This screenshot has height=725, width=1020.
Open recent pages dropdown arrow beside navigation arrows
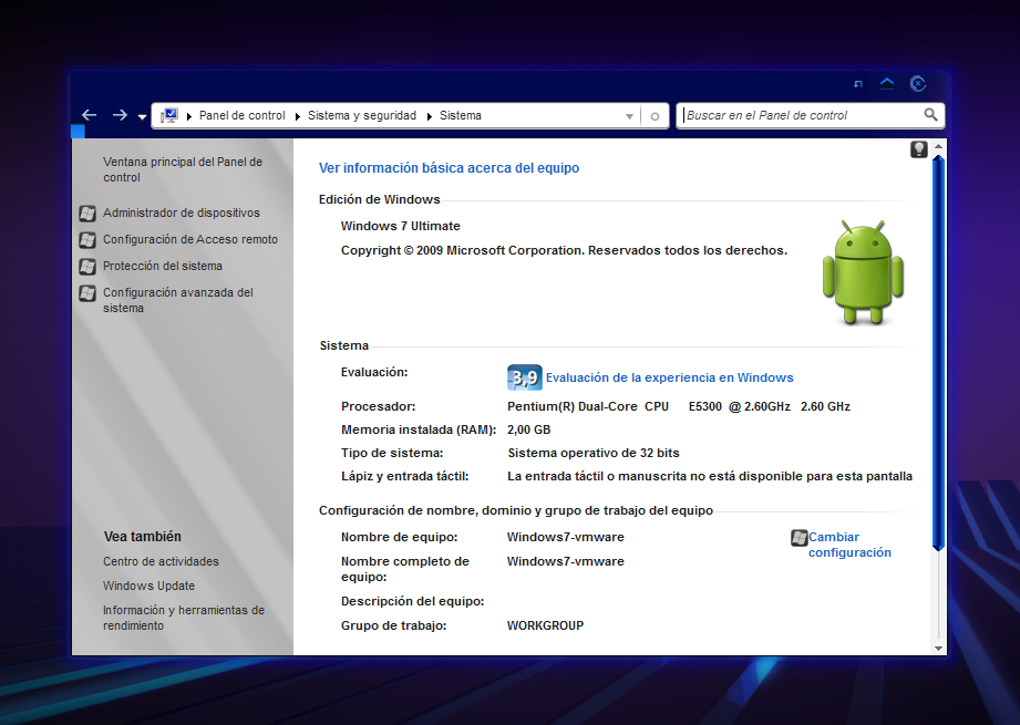[142, 117]
